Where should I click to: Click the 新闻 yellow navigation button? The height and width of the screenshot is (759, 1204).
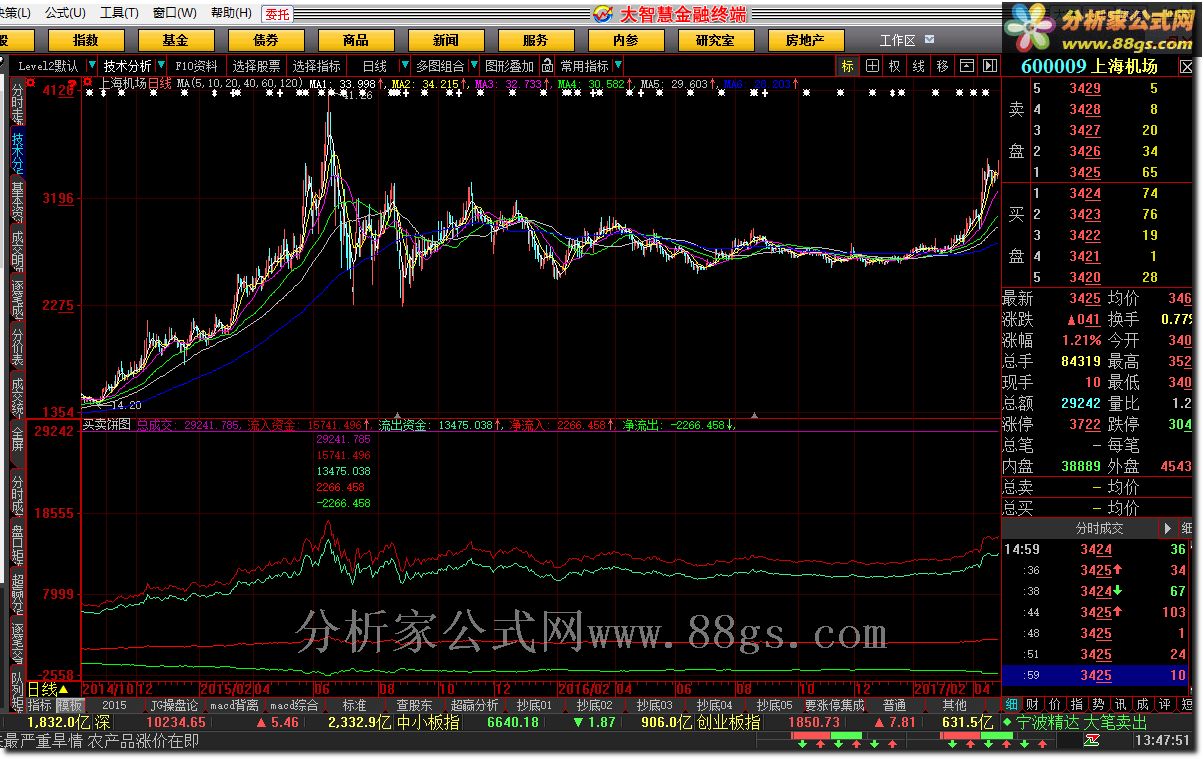pos(446,40)
